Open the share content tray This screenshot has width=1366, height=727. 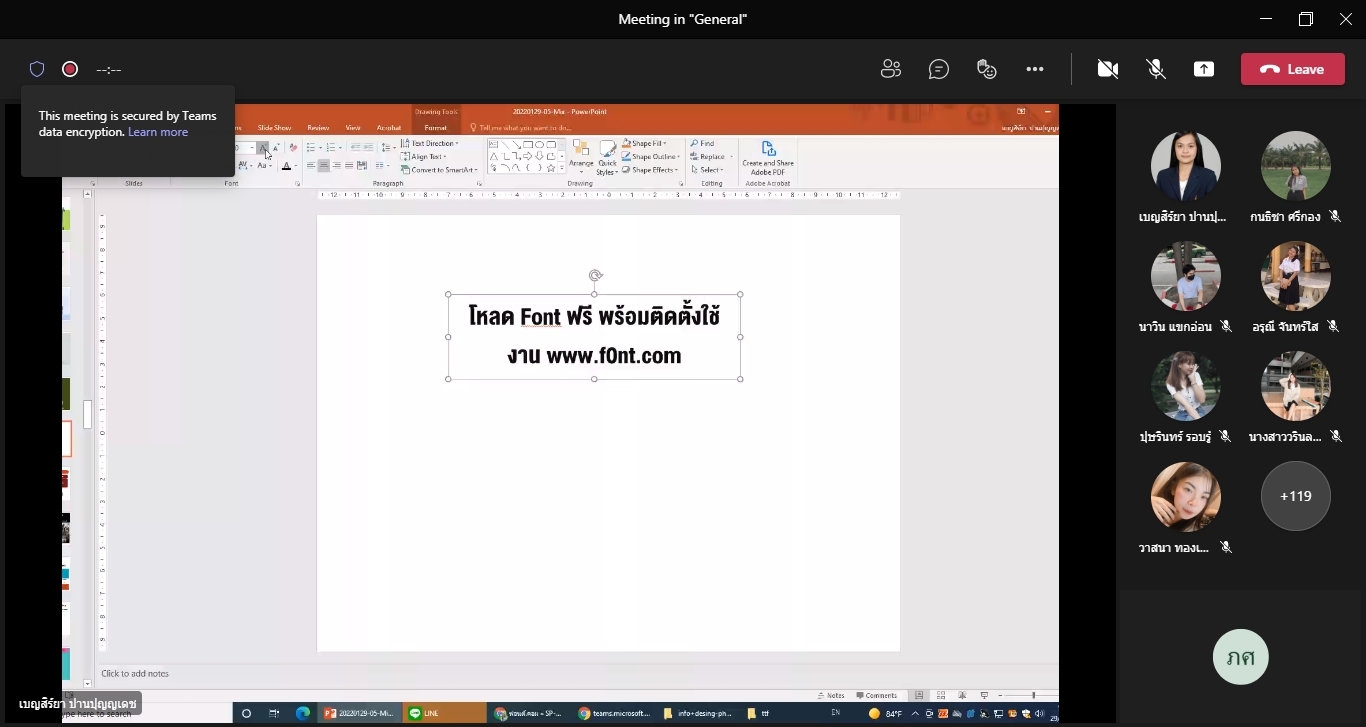coord(1204,69)
